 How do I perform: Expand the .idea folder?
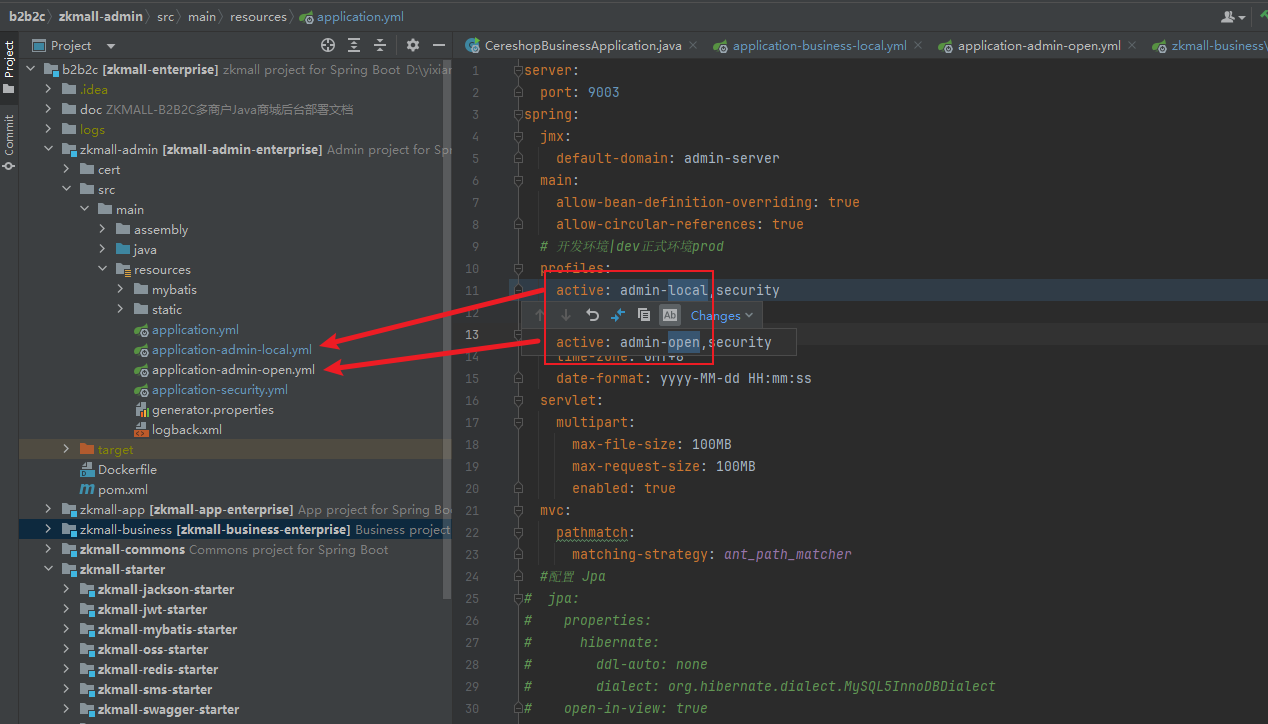coord(49,89)
